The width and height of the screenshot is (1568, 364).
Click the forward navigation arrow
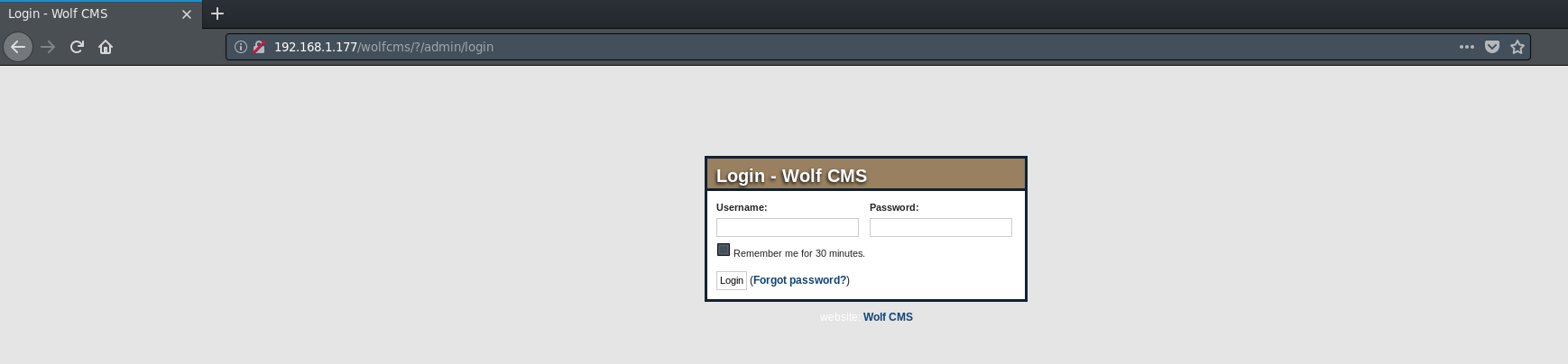(x=48, y=47)
